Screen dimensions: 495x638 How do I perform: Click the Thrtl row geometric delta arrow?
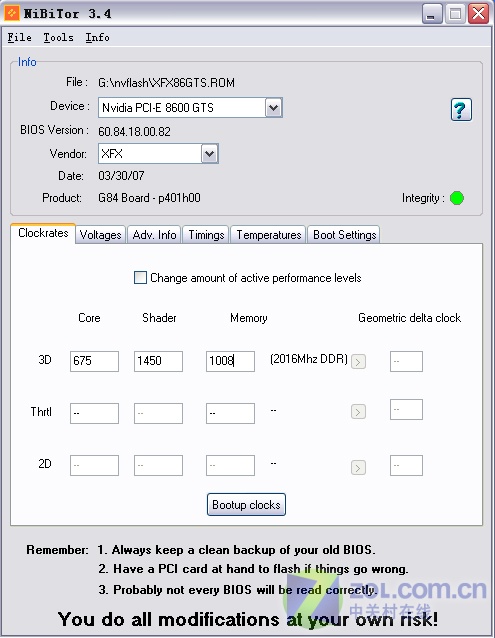pyautogui.click(x=358, y=412)
